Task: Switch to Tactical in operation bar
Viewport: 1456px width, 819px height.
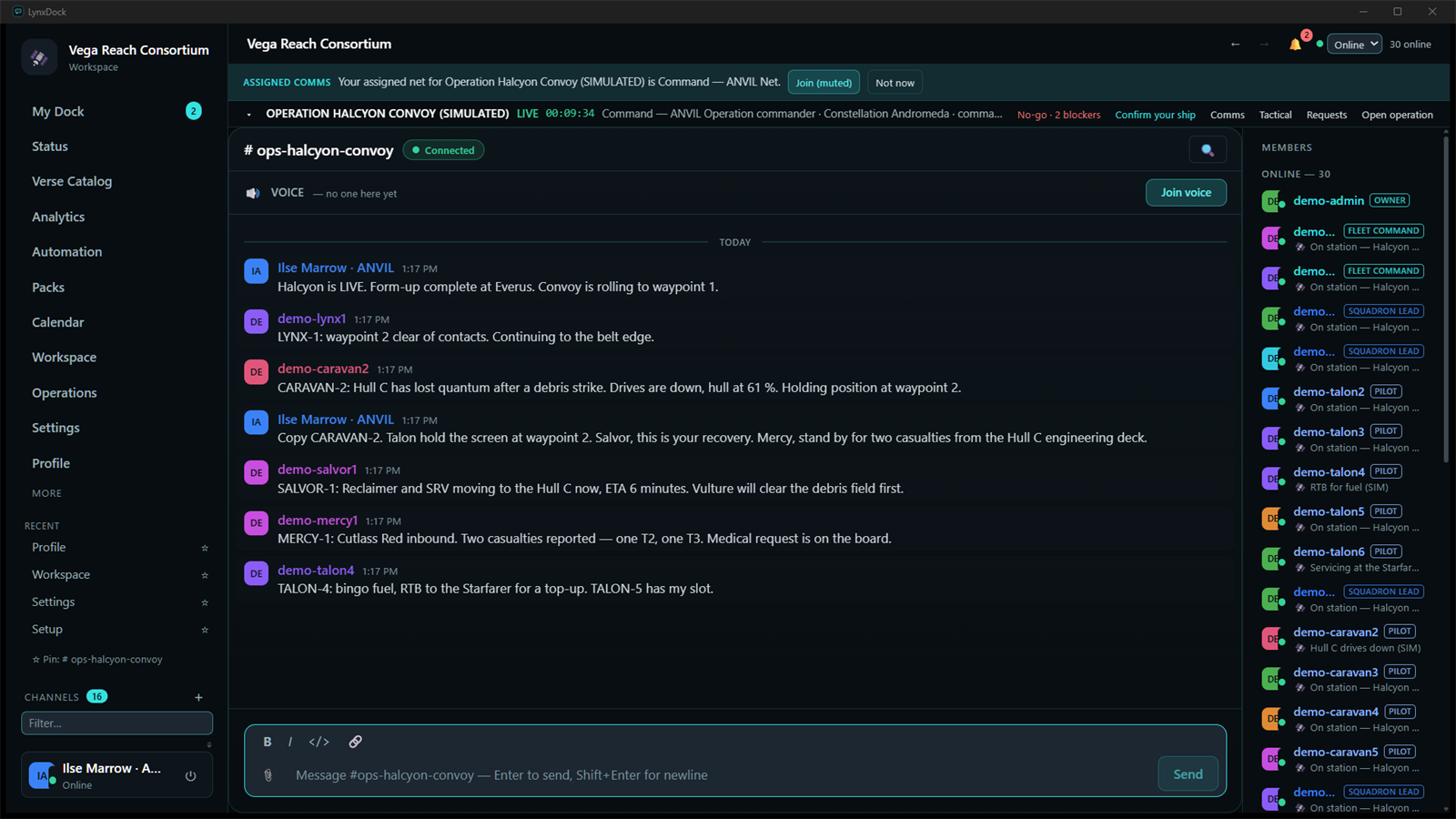Action: [x=1275, y=115]
